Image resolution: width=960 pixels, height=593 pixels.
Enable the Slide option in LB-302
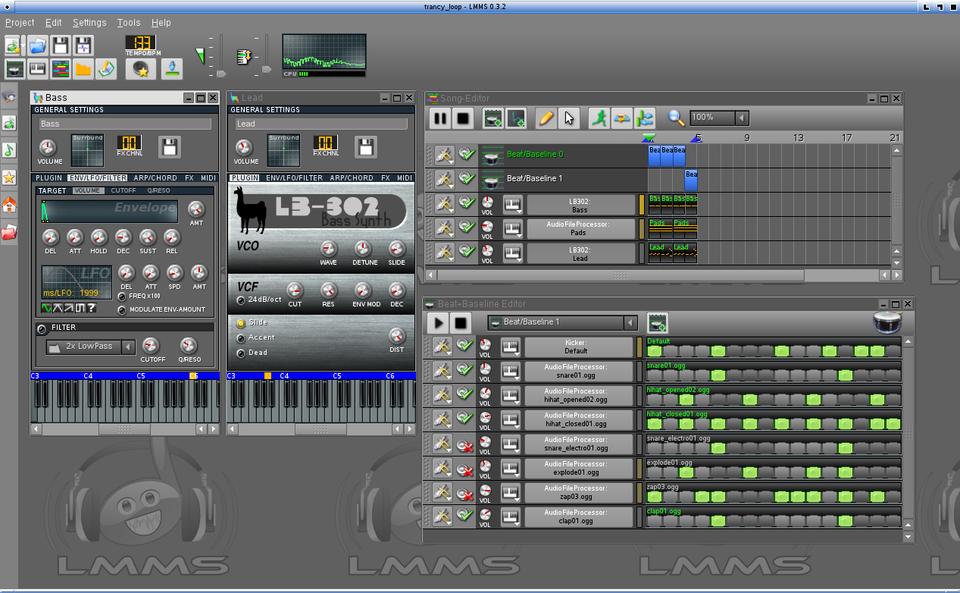tap(241, 323)
